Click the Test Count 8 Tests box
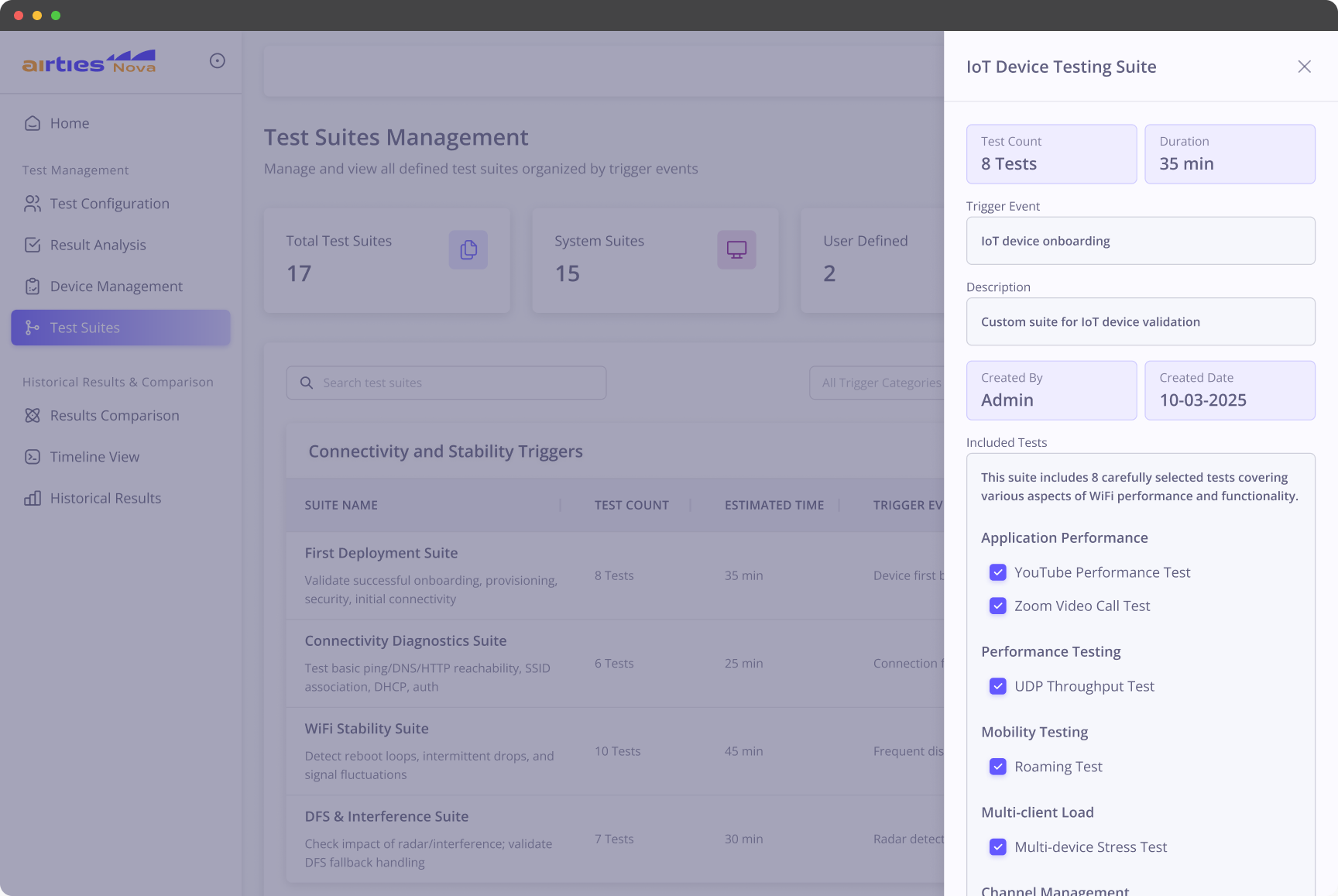 click(x=1052, y=154)
